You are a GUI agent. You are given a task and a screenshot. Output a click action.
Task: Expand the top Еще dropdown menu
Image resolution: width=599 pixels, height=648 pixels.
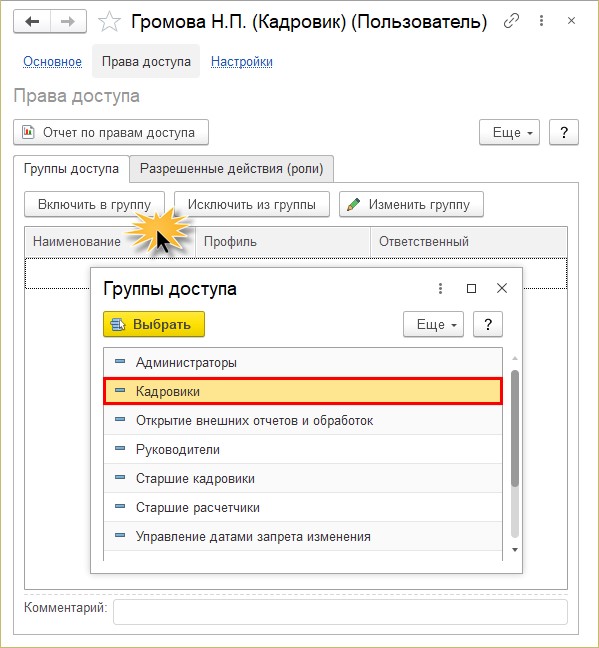pos(509,132)
